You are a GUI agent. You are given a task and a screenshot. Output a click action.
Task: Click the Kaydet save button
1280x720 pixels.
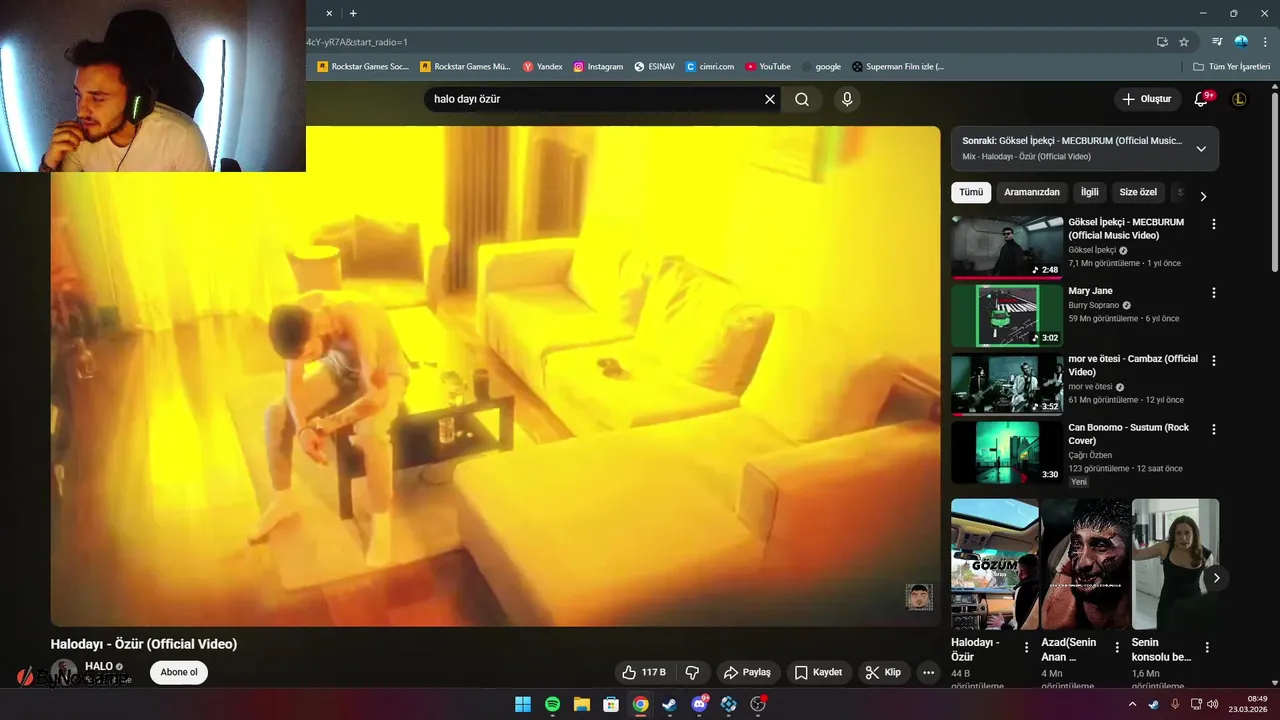point(818,672)
